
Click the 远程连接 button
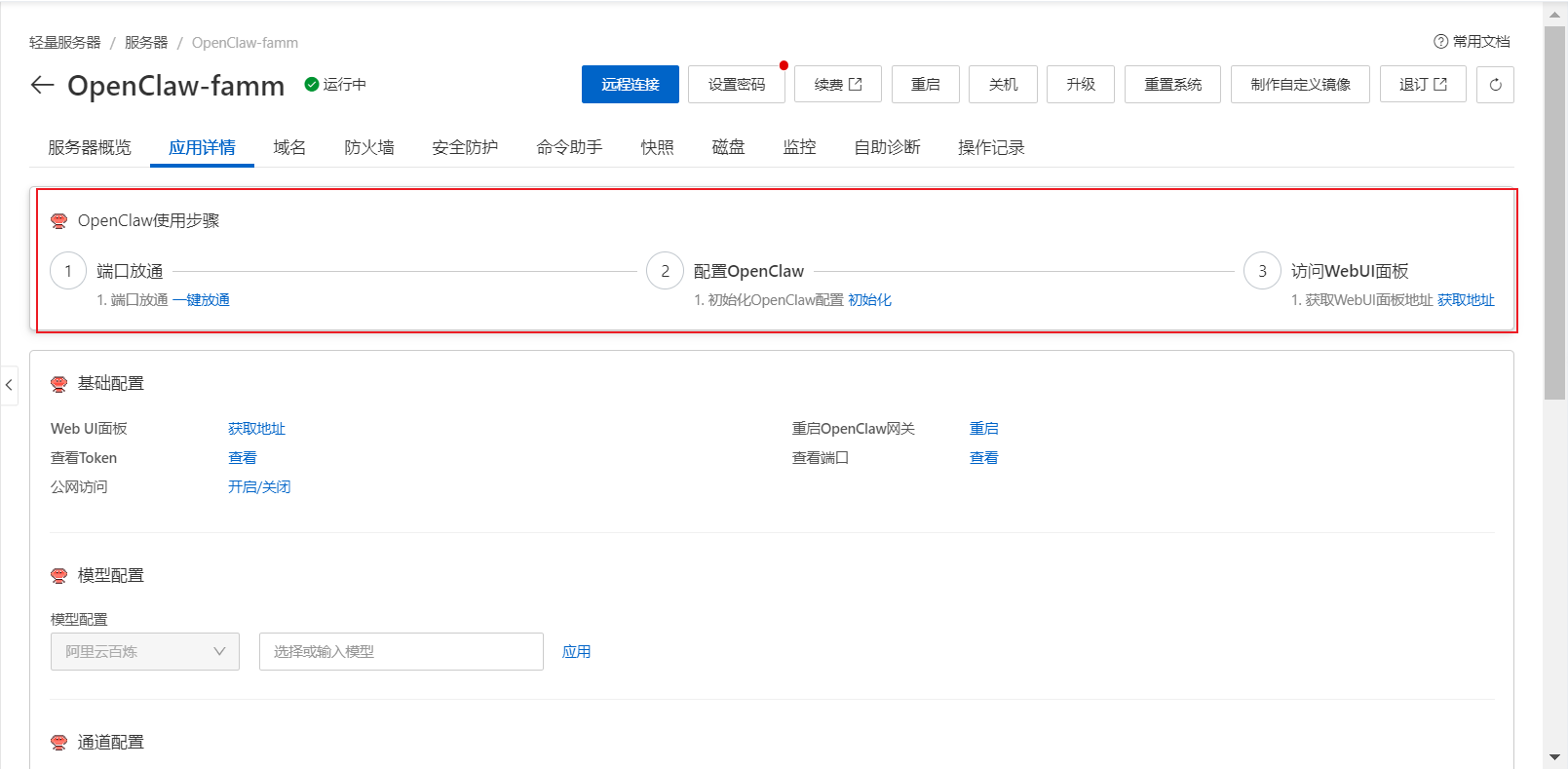point(631,85)
